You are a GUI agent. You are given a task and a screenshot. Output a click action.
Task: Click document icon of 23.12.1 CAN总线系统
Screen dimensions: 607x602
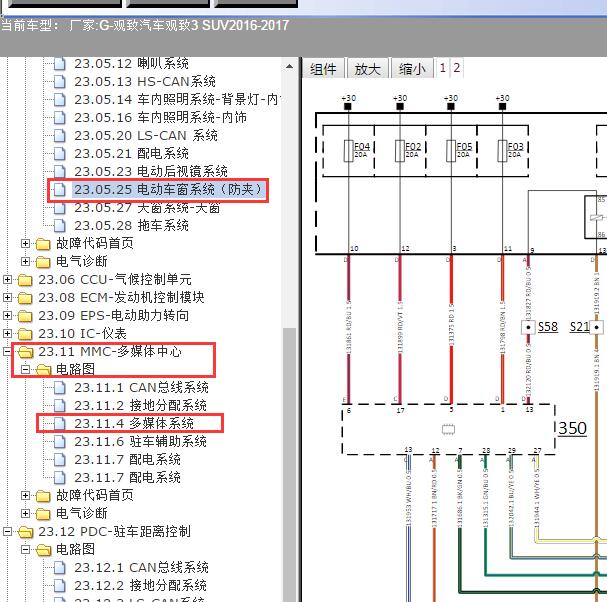[60, 568]
